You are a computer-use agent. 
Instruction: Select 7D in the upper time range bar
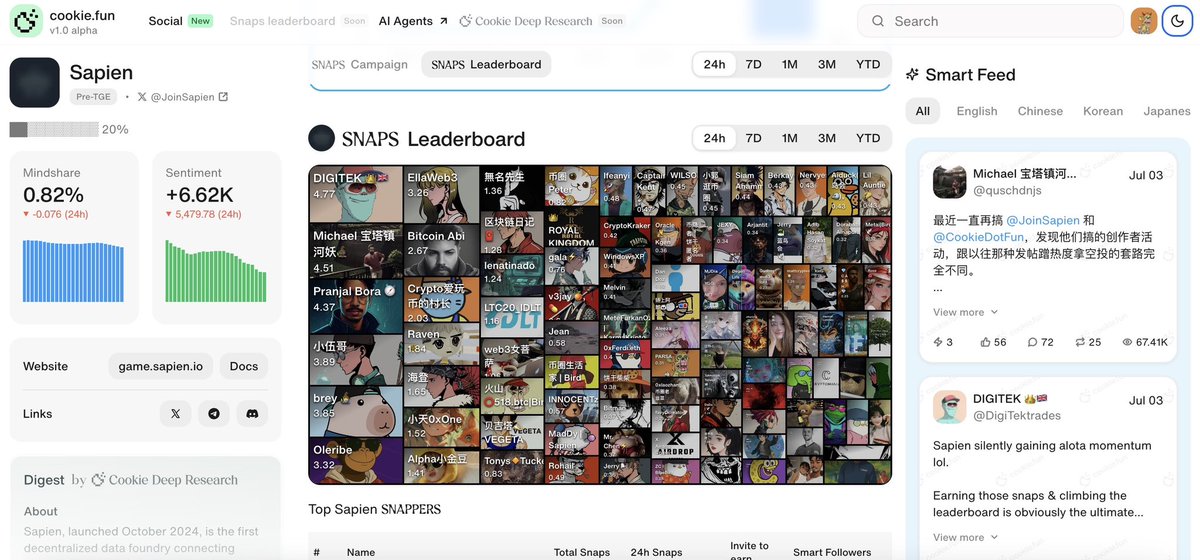coord(753,64)
